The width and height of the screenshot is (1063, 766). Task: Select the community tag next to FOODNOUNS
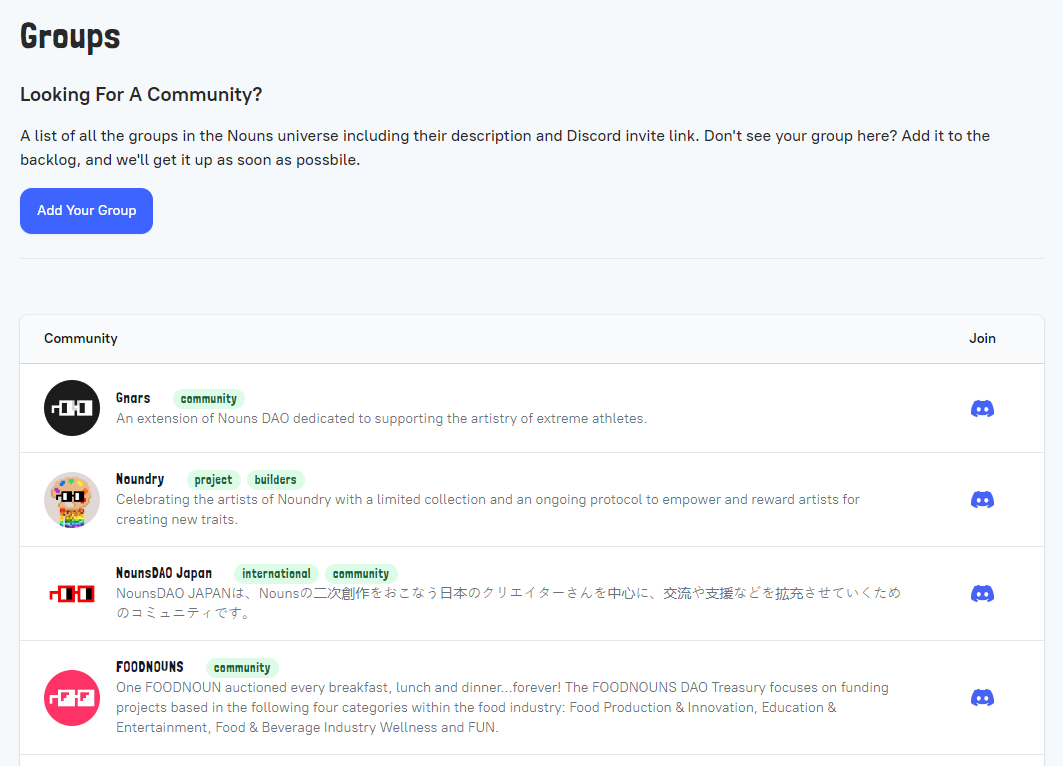242,668
